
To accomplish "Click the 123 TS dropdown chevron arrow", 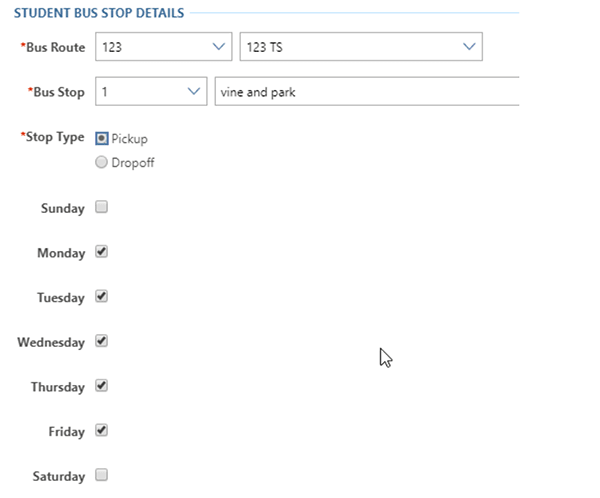I will click(469, 47).
